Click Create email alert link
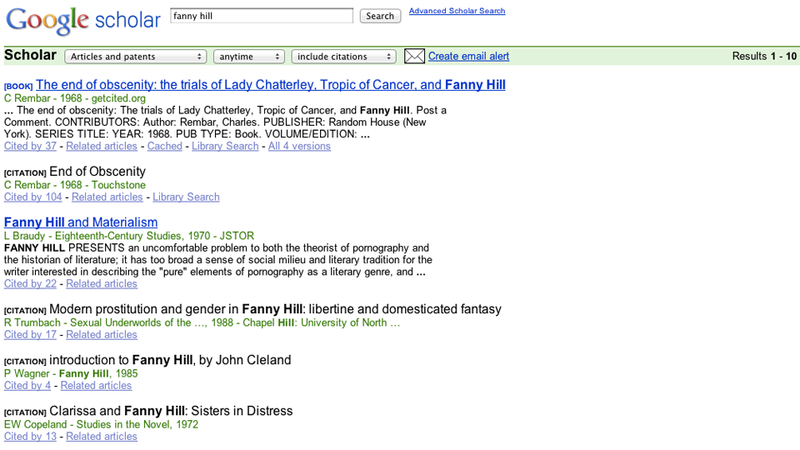800x450 pixels. click(468, 56)
